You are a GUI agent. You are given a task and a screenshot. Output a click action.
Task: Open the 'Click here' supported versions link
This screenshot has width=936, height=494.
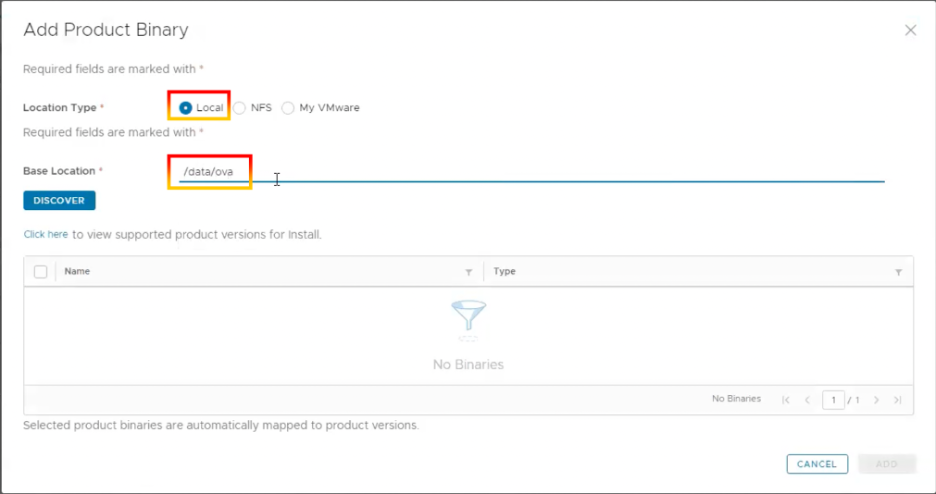pos(46,234)
